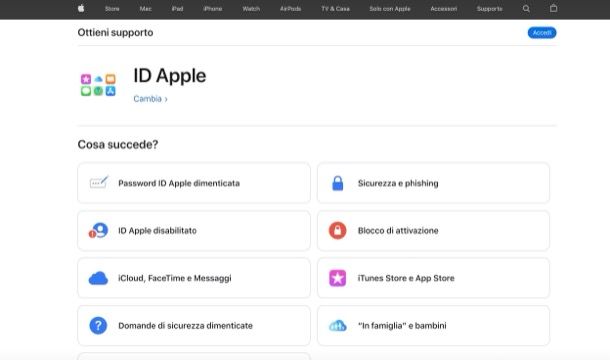
Task: Click the purple star iTunes Store icon
Action: tap(337, 278)
